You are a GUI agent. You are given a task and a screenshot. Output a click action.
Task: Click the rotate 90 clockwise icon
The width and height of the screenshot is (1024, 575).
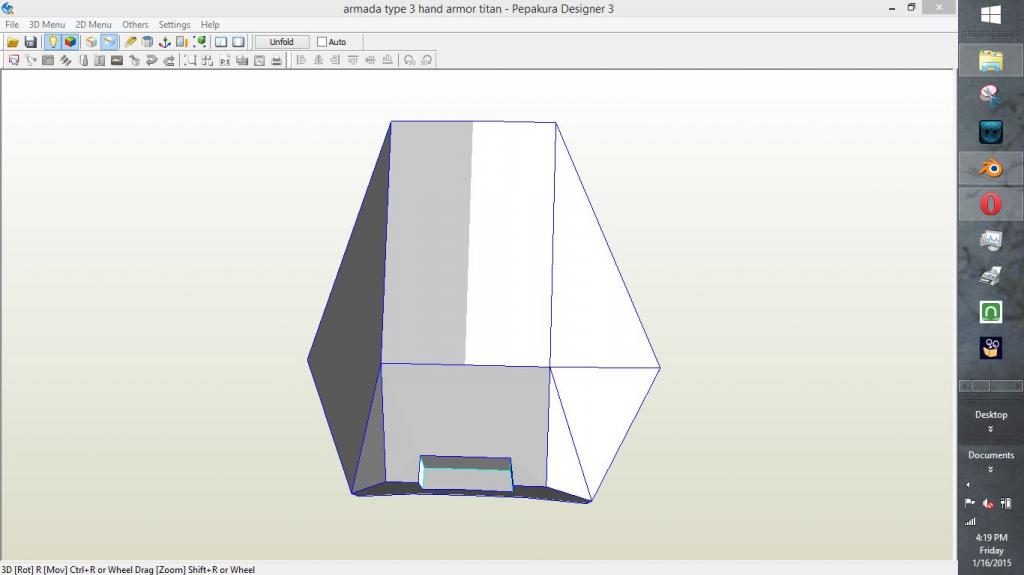pyautogui.click(x=426, y=60)
